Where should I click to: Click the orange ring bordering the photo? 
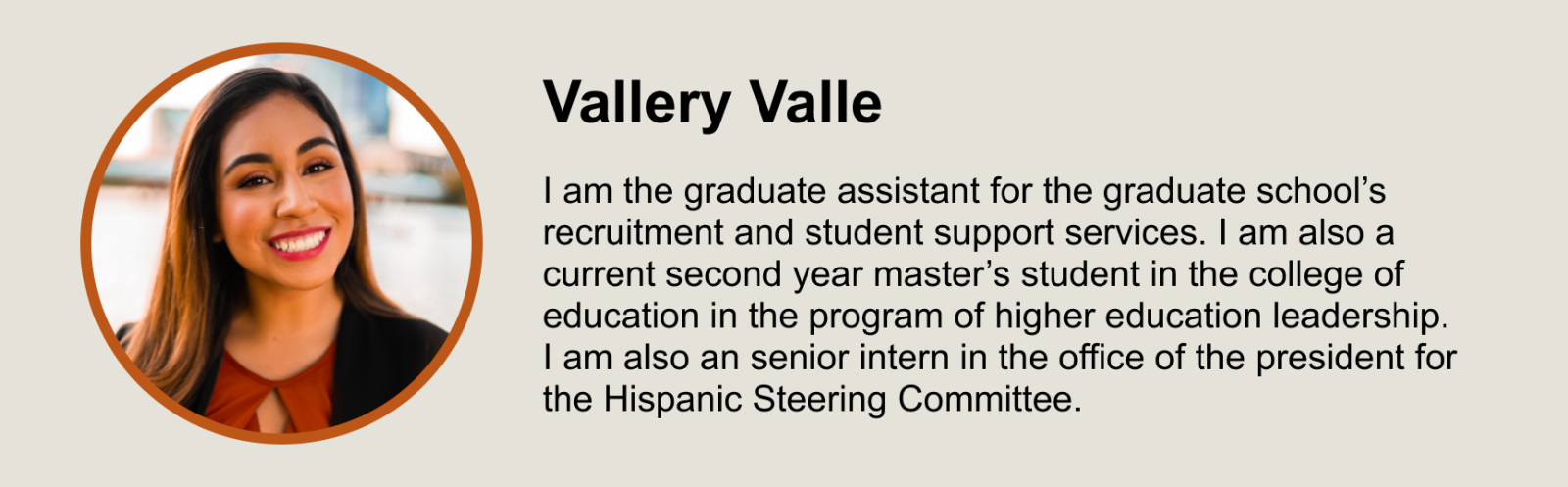[x=86, y=243]
